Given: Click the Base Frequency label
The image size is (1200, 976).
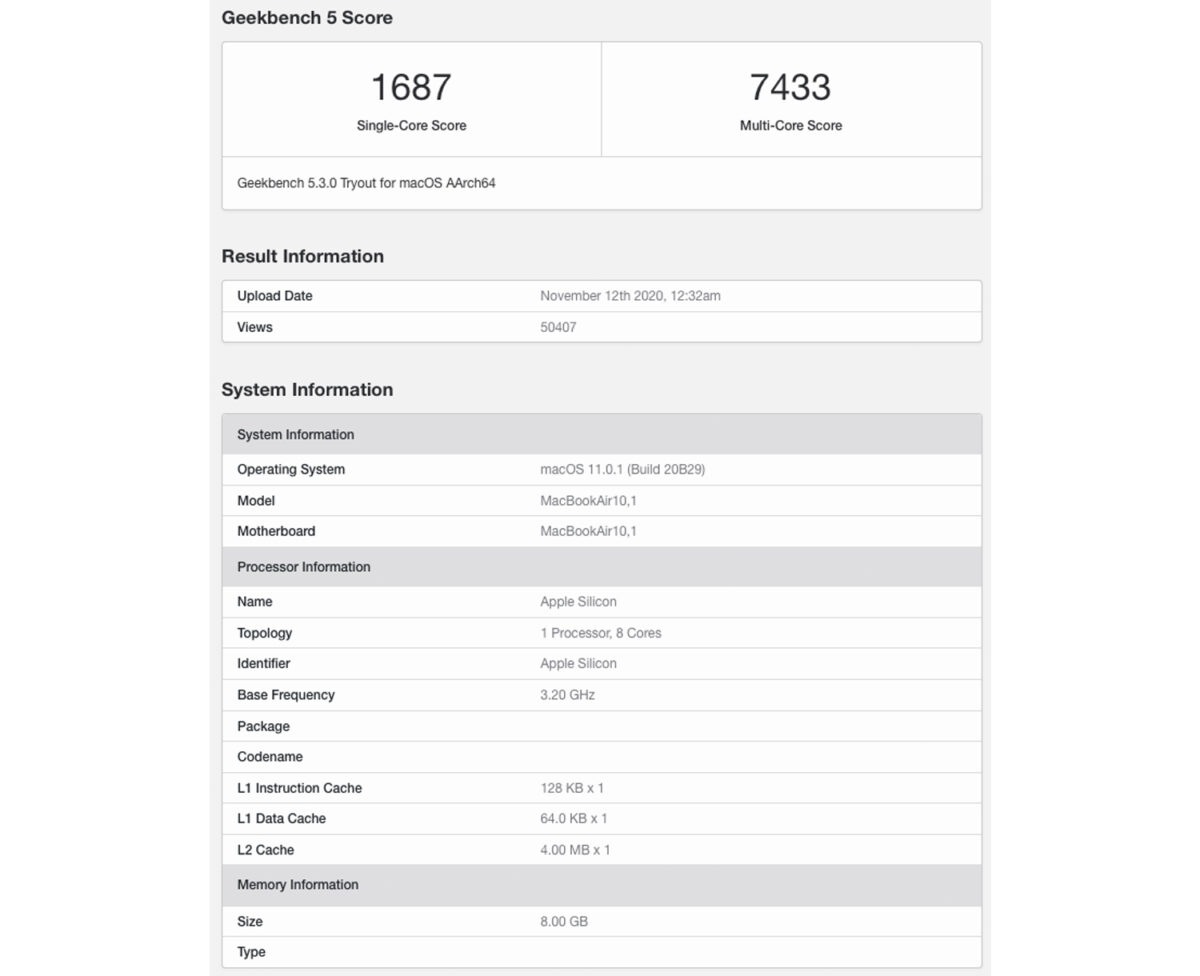Looking at the screenshot, I should [x=286, y=695].
